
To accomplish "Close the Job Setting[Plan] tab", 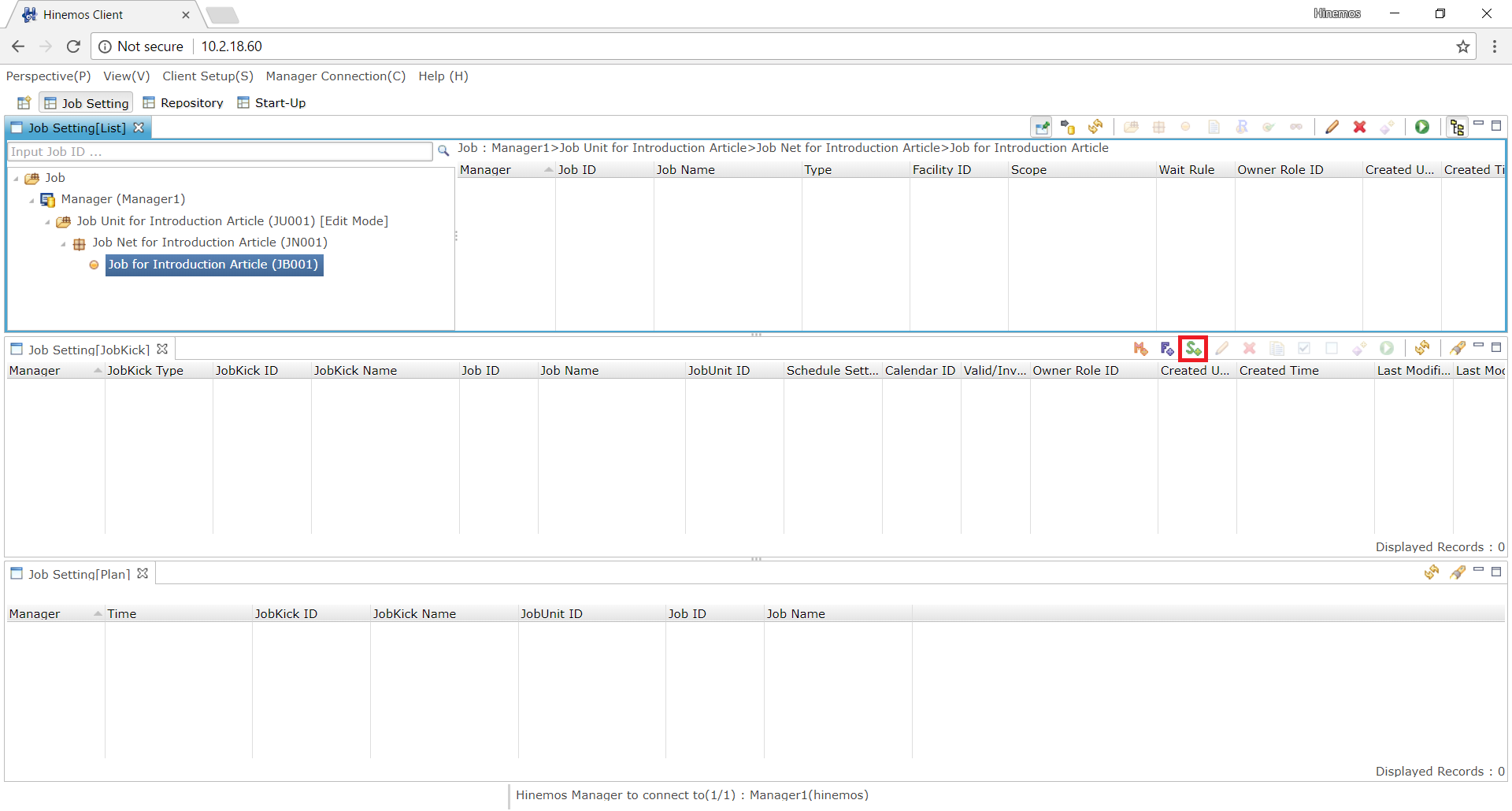I will pos(143,573).
